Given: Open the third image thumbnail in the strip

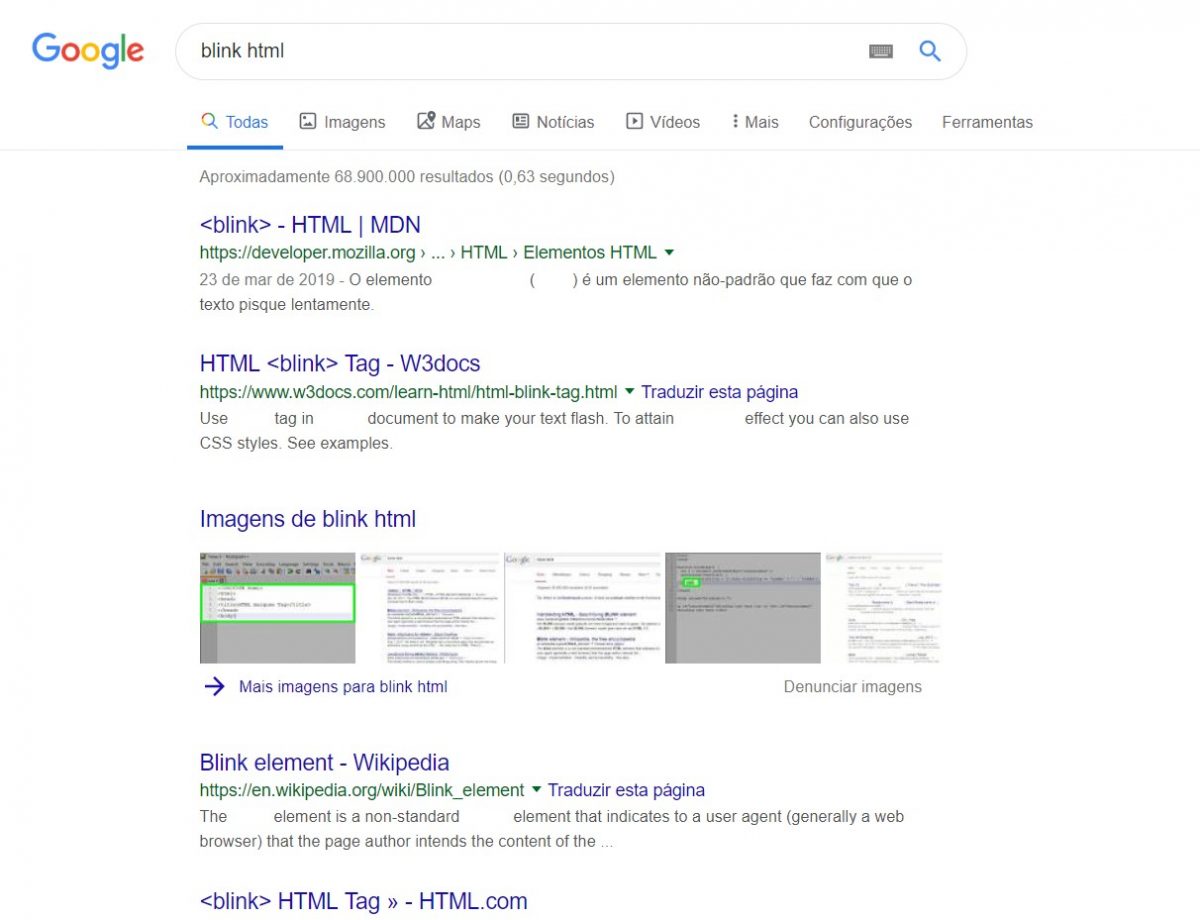Looking at the screenshot, I should [x=583, y=607].
